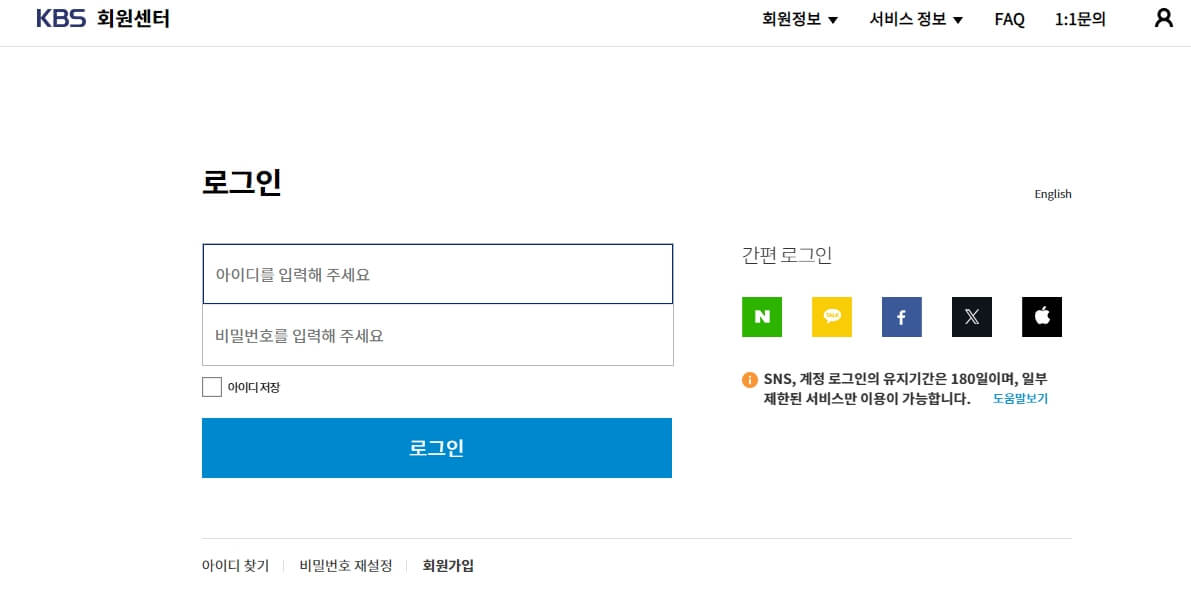This screenshot has height=593, width=1191.
Task: Enable the 아이디저장 checkbox
Action: tap(212, 386)
